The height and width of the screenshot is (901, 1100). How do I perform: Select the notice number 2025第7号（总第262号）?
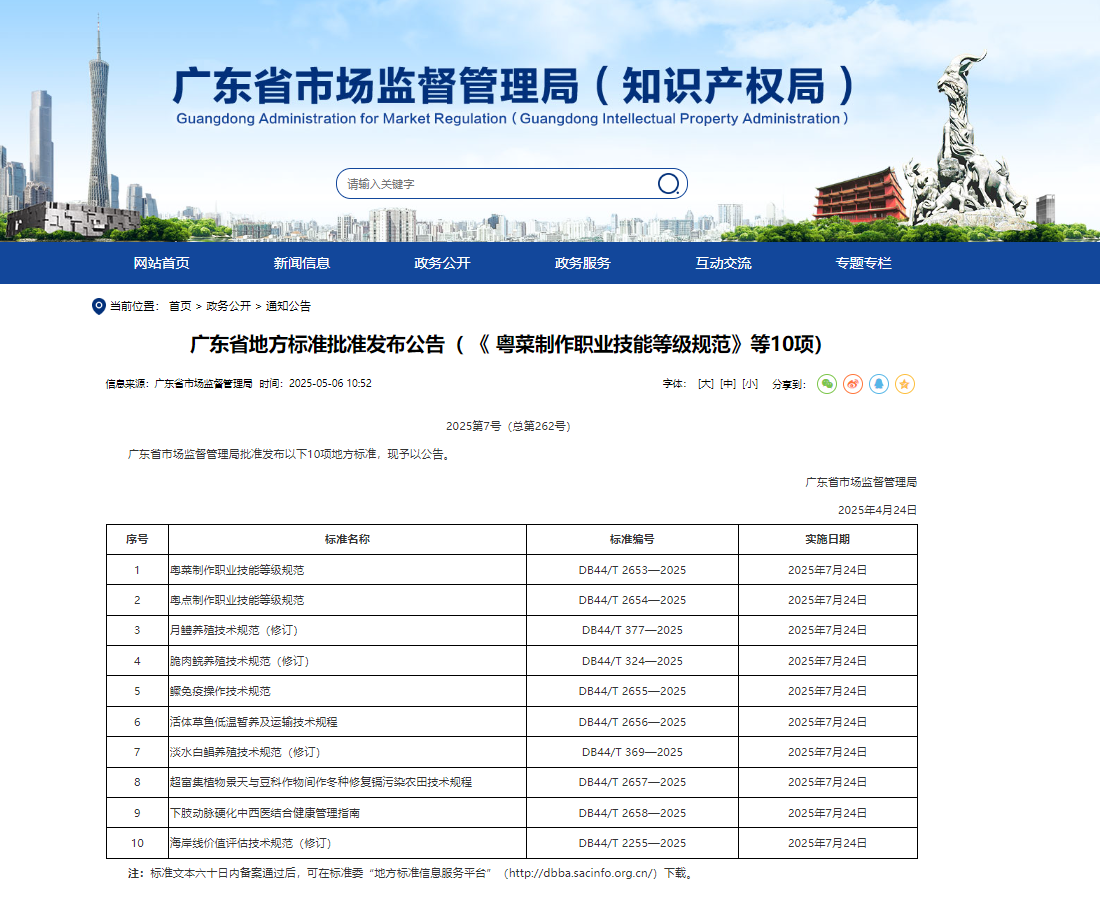point(509,426)
